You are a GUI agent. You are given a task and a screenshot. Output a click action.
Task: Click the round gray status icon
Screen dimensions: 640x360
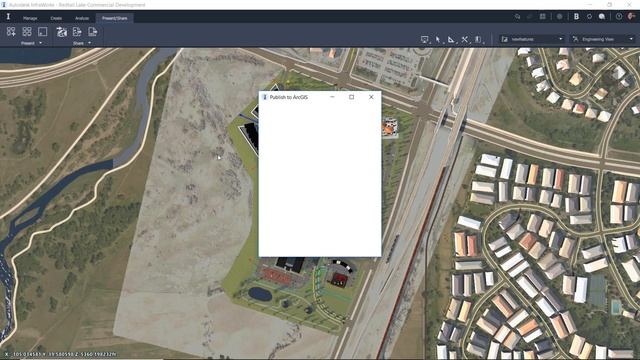click(x=560, y=17)
